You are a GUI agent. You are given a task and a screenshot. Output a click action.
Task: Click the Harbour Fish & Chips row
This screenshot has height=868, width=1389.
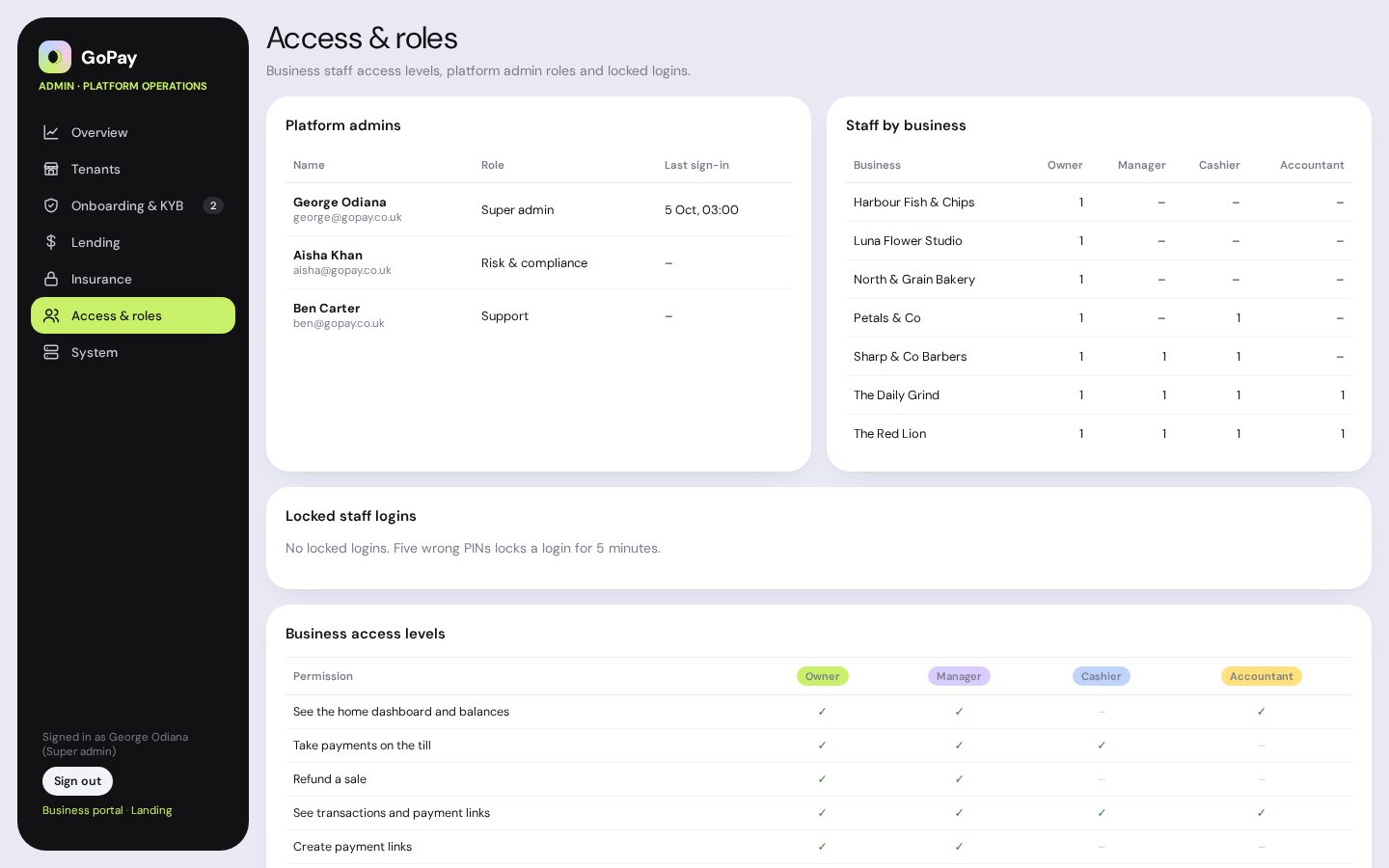coord(1099,203)
